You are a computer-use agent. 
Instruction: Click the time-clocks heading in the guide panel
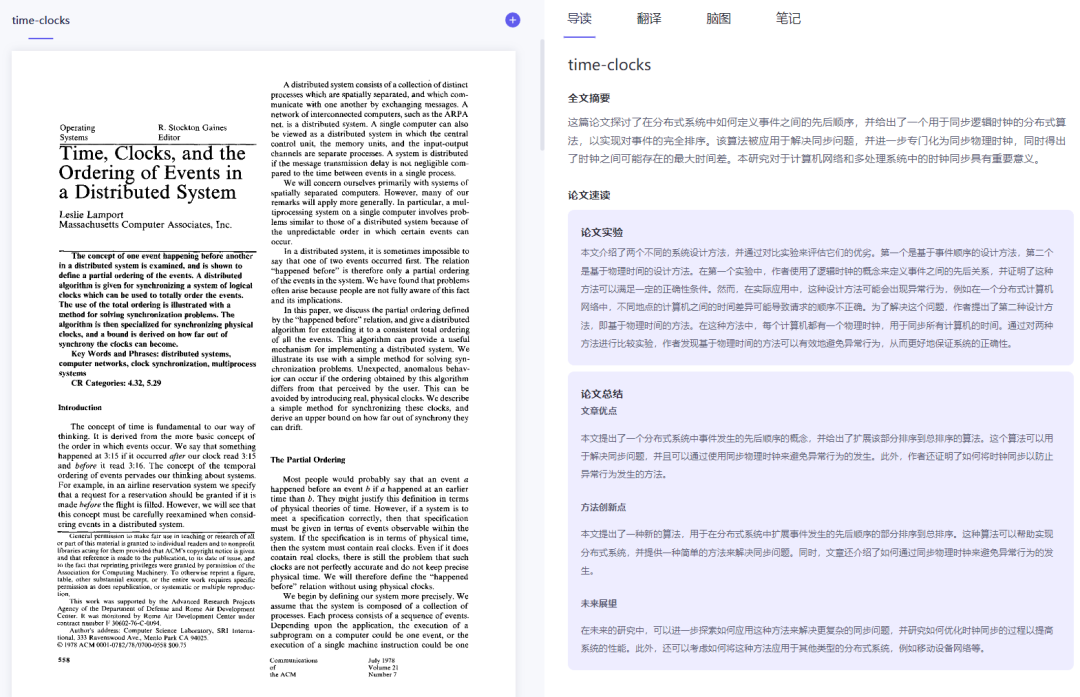point(610,65)
